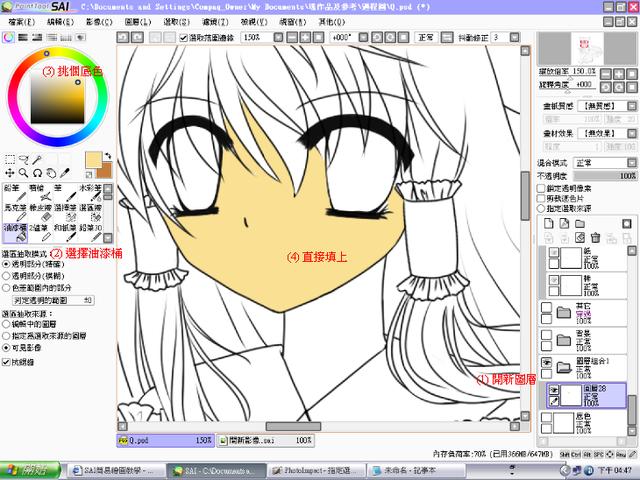
Task: Select 透明部分(精確) detection mode
Action: click(x=6, y=264)
